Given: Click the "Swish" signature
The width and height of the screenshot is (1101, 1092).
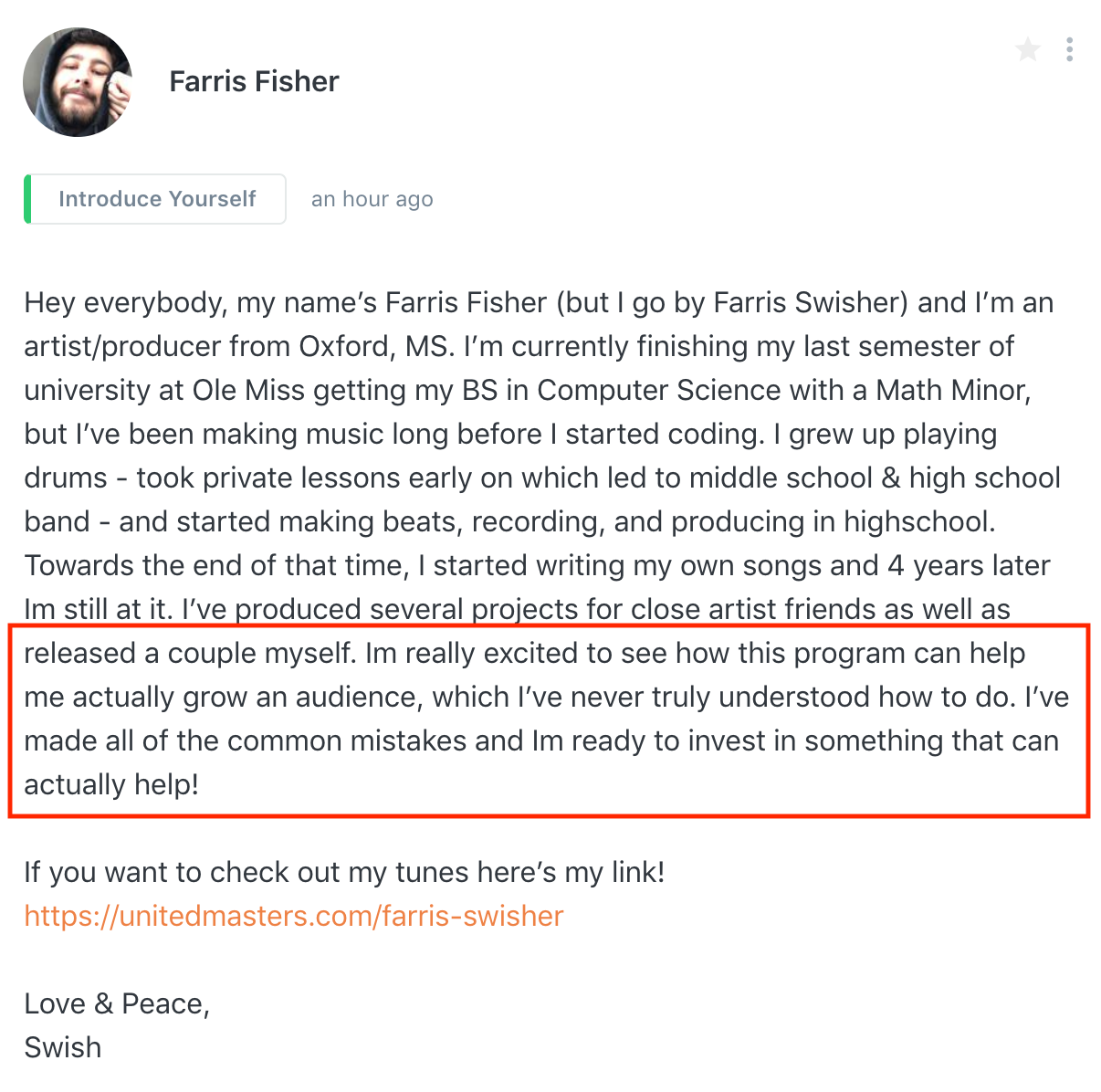Looking at the screenshot, I should tap(63, 1047).
